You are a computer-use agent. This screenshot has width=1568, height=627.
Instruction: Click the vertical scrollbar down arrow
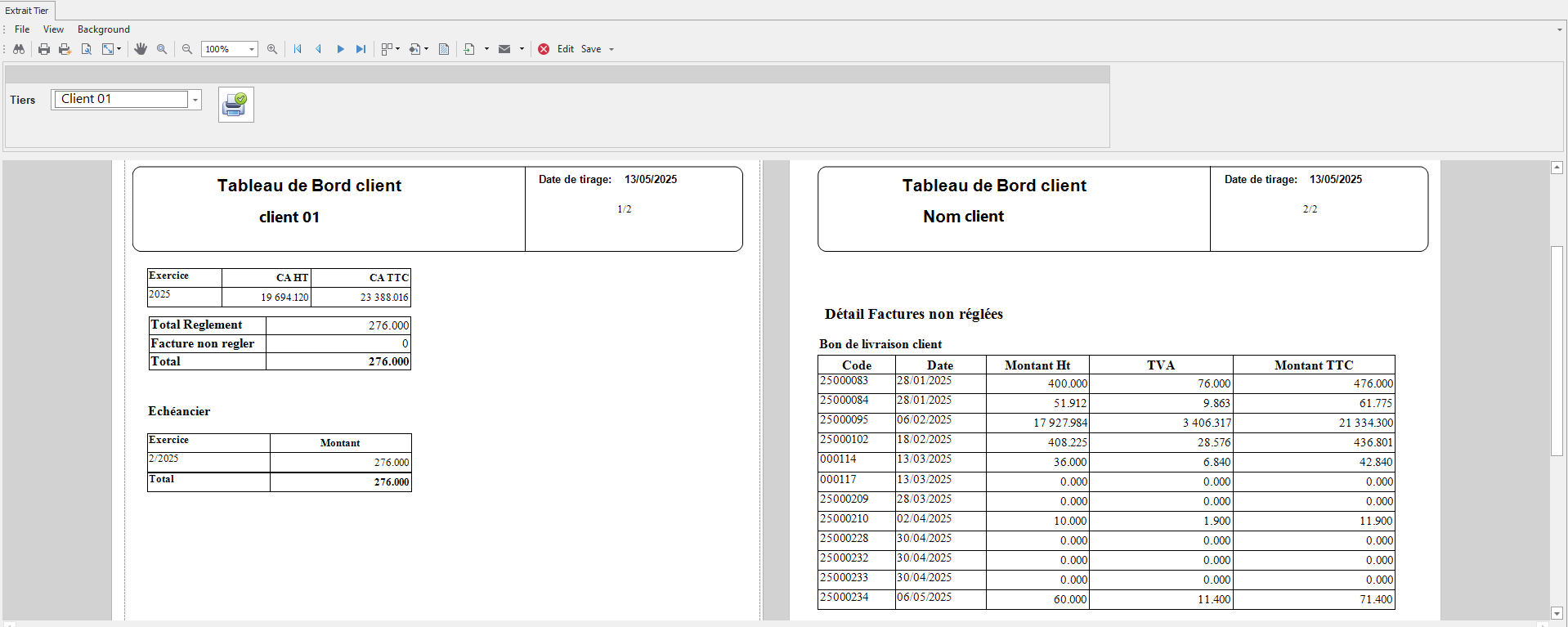pyautogui.click(x=1557, y=612)
